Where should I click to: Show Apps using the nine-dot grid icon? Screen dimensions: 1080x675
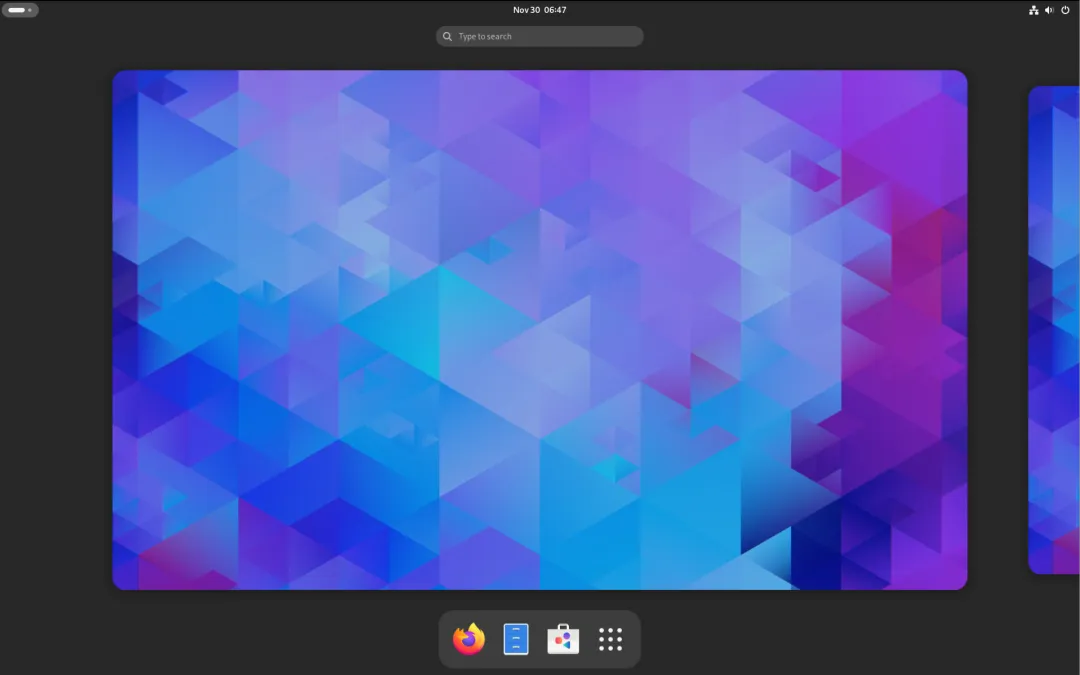click(x=610, y=639)
